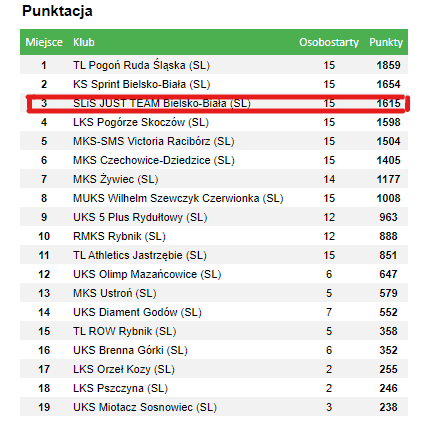Select UKS 5 Plus Rydułtowy club
Viewport: 437px width, 437px height.
tap(140, 217)
